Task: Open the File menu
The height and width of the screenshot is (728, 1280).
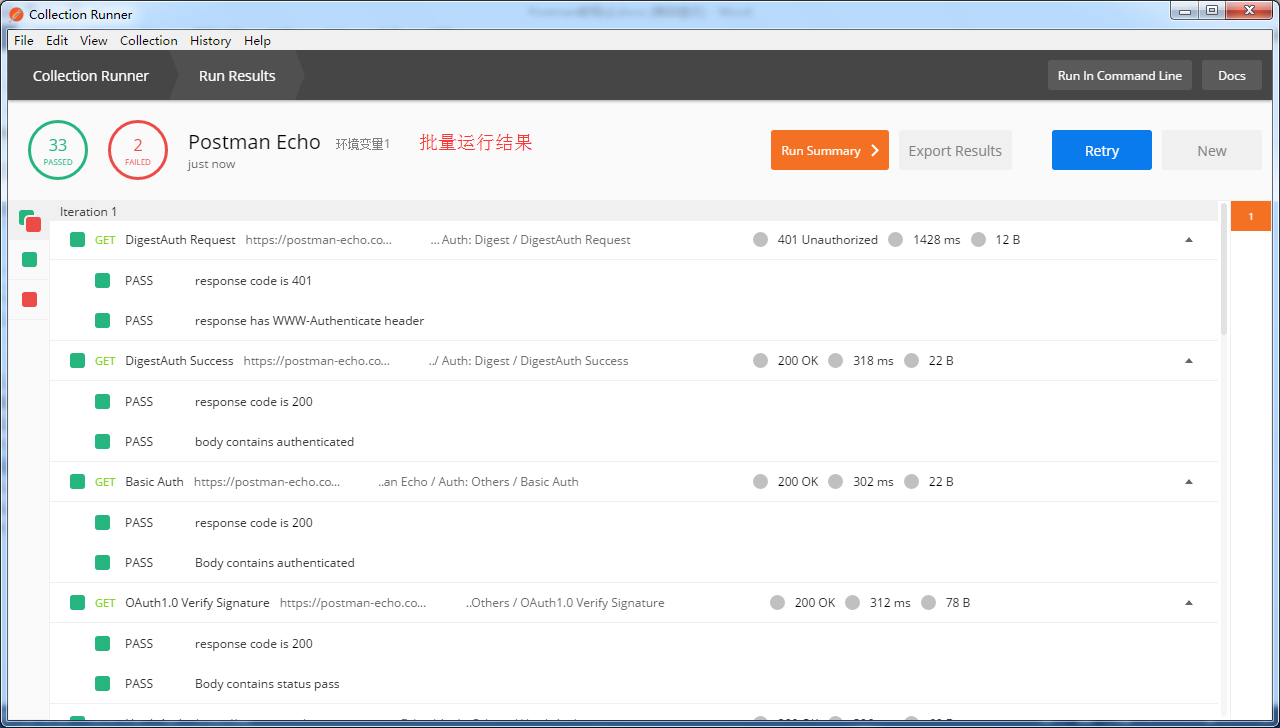Action: coord(24,41)
